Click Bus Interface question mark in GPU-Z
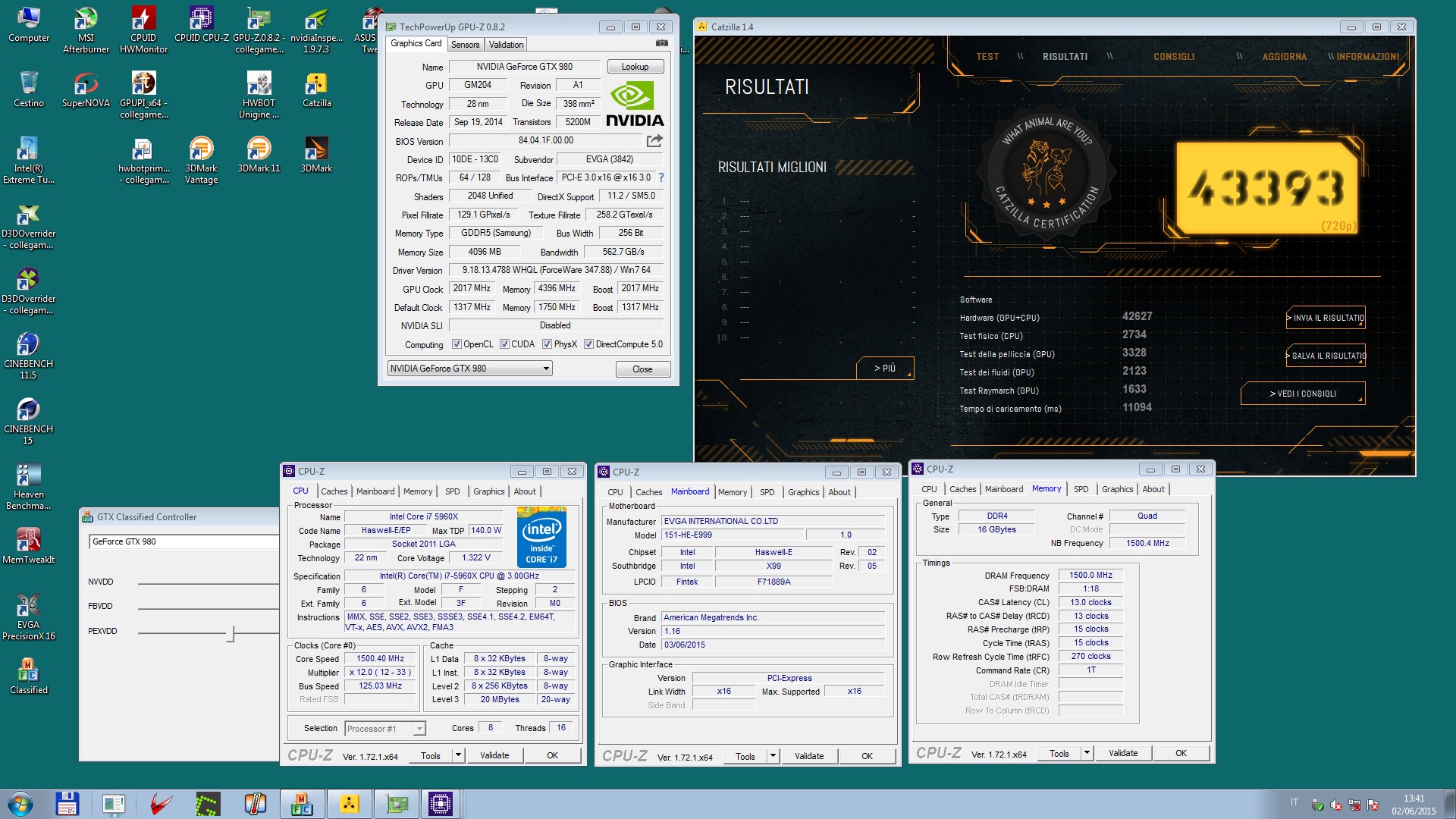Image resolution: width=1456 pixels, height=819 pixels. tap(661, 177)
